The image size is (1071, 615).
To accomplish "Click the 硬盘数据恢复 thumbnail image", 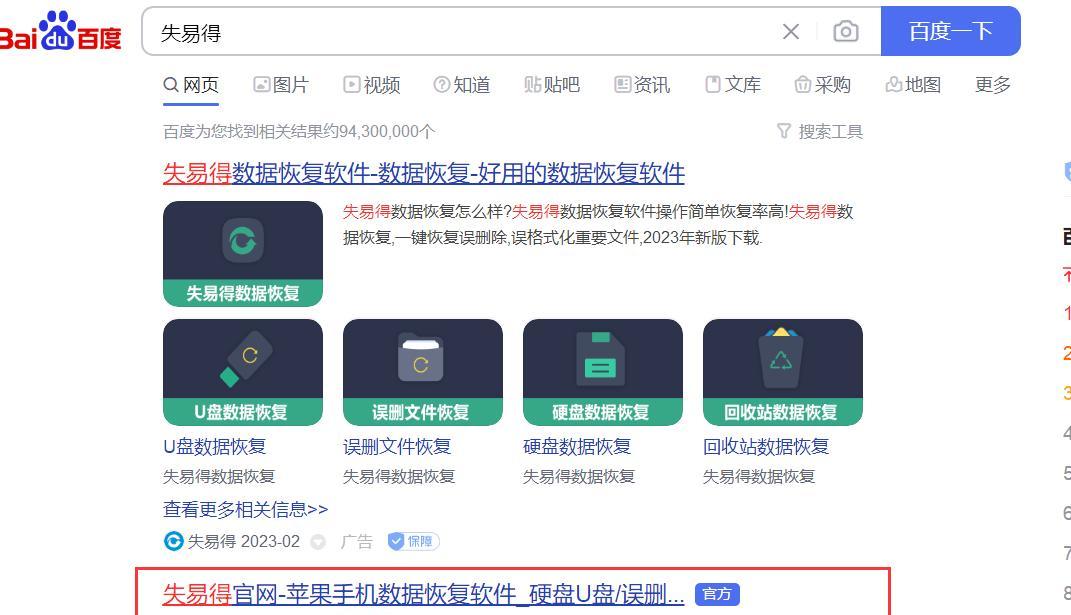I will click(602, 372).
